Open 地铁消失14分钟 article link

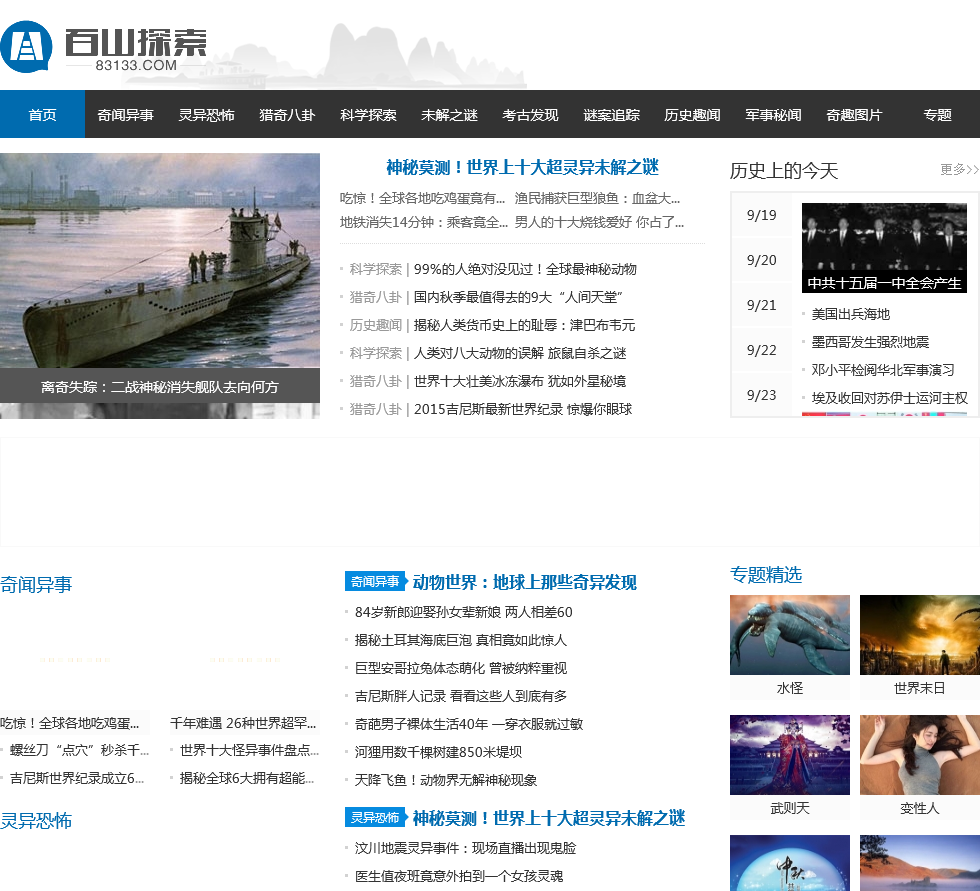[x=424, y=222]
